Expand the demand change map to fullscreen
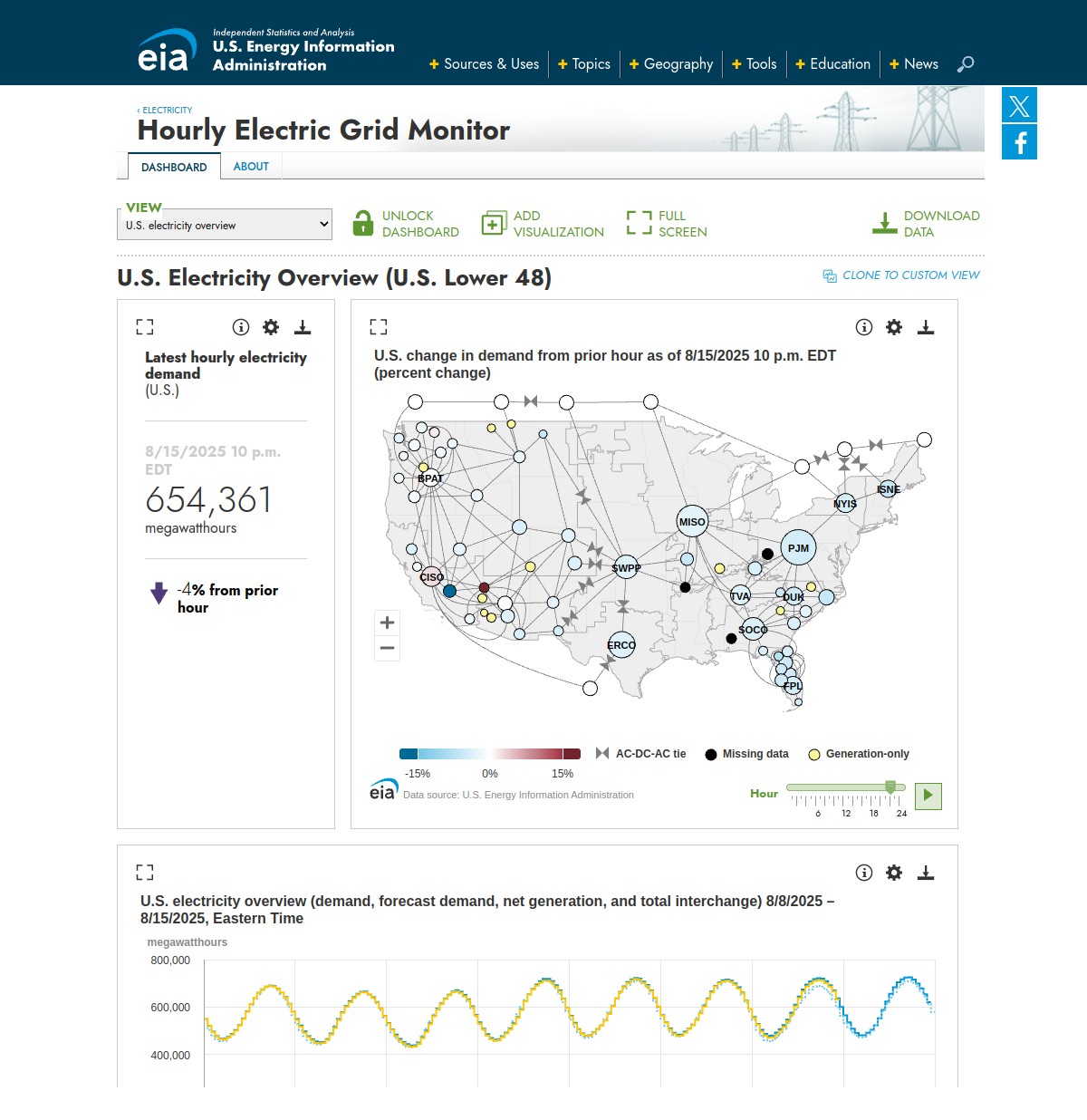This screenshot has width=1087, height=1120. 379,327
